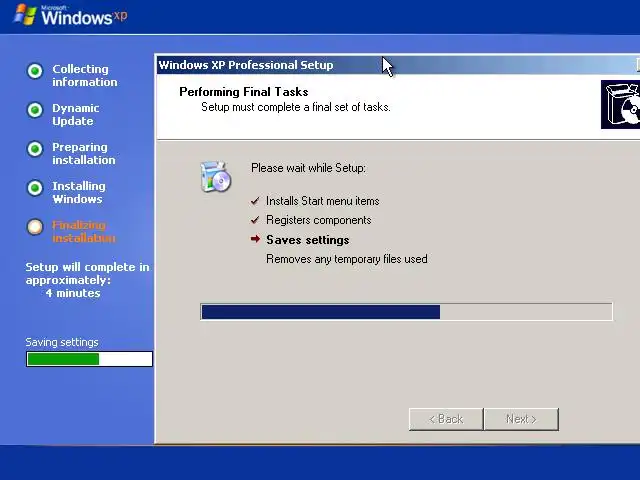Click 'Please wait while Setup:' text

[x=308, y=168]
